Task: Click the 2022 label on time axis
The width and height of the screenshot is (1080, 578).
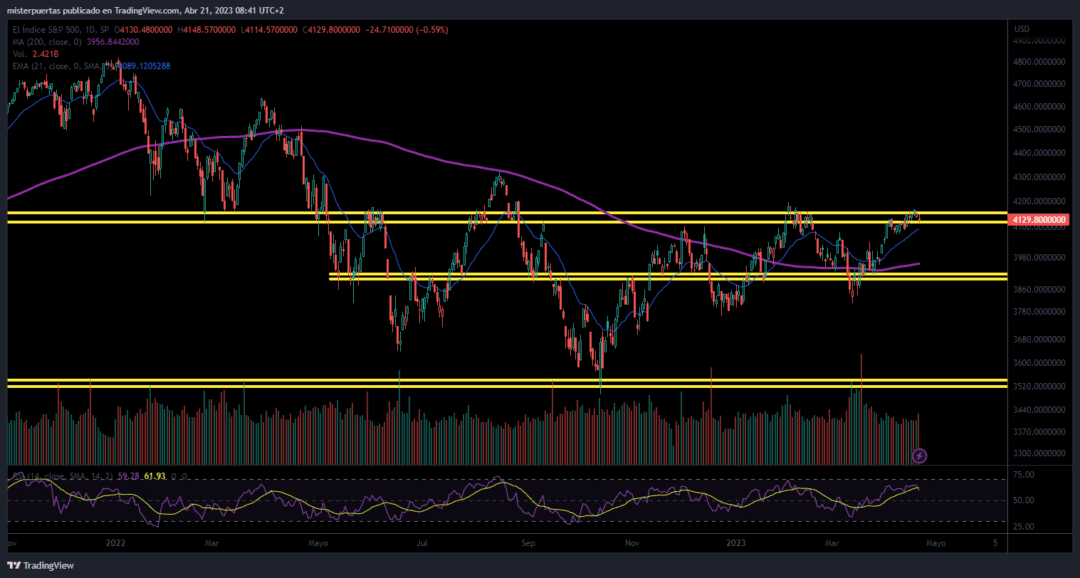Action: coord(116,543)
